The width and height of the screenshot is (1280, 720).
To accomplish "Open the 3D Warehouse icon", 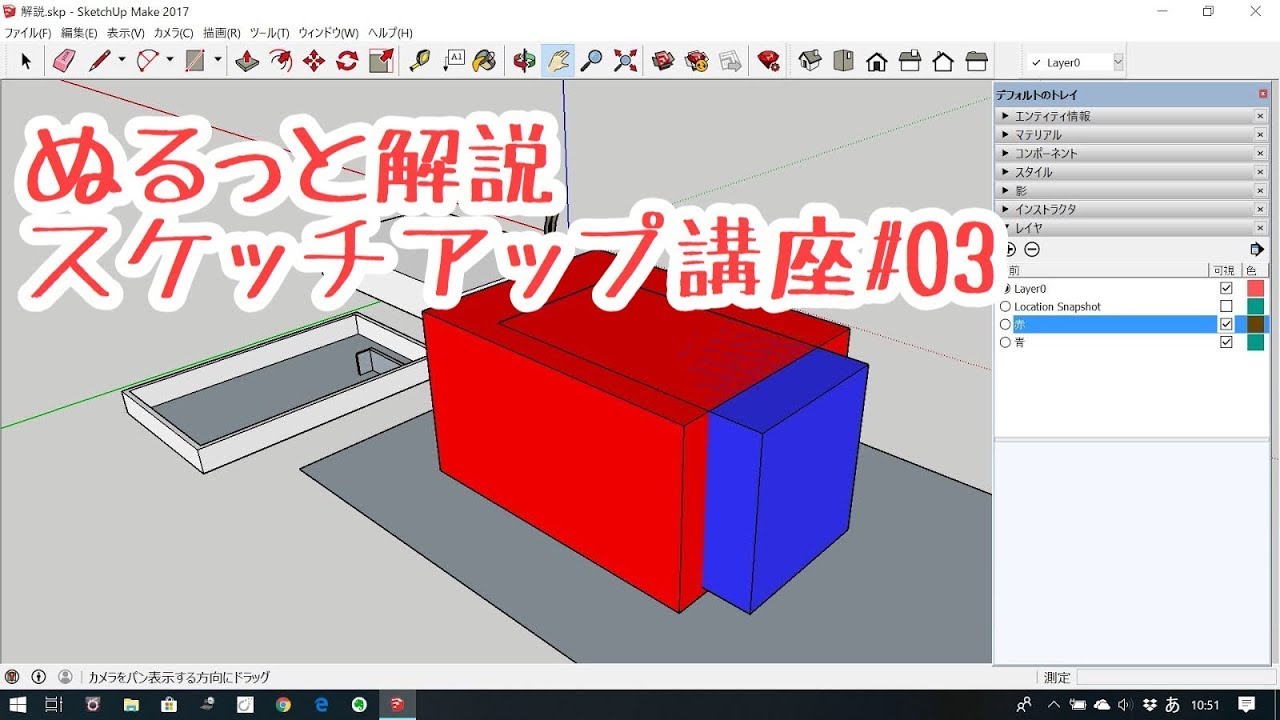I will tap(663, 62).
